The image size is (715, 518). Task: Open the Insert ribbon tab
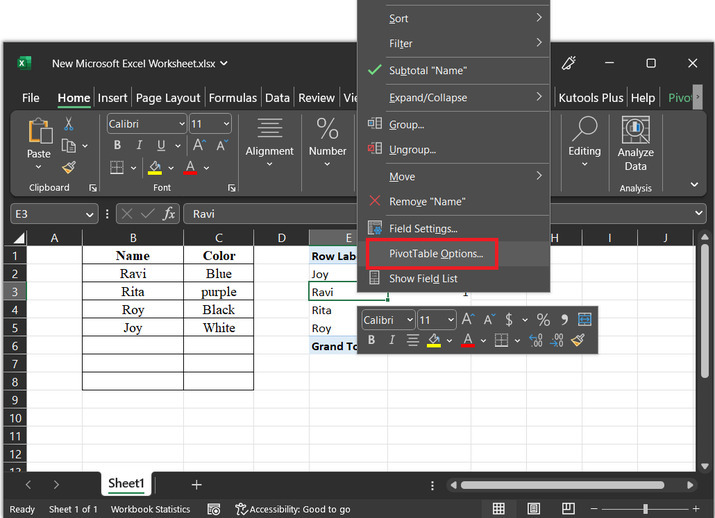(x=112, y=98)
